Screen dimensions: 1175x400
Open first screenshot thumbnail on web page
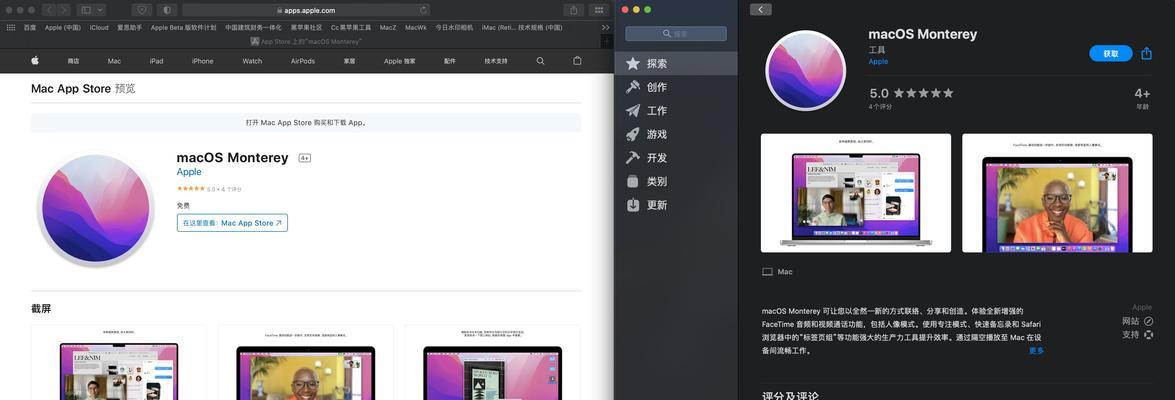118,362
